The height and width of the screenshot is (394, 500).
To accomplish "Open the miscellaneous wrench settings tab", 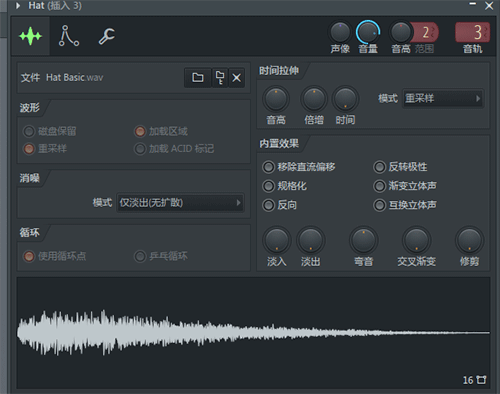I will tap(107, 36).
